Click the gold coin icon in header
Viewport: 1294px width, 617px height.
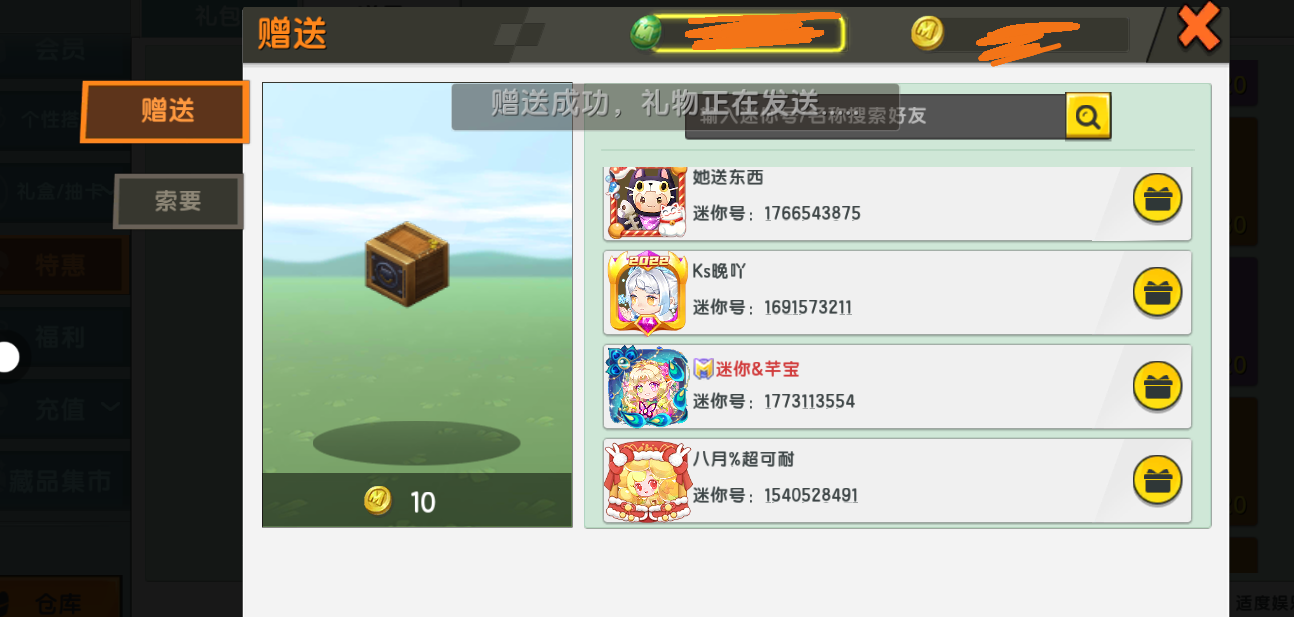tap(928, 34)
